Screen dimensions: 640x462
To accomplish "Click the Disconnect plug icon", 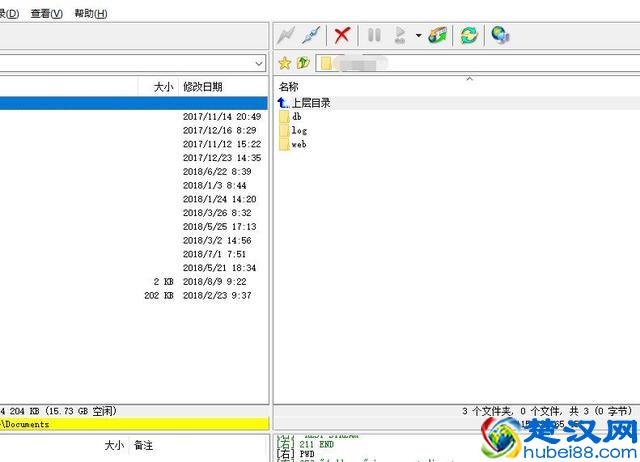I will (311, 35).
